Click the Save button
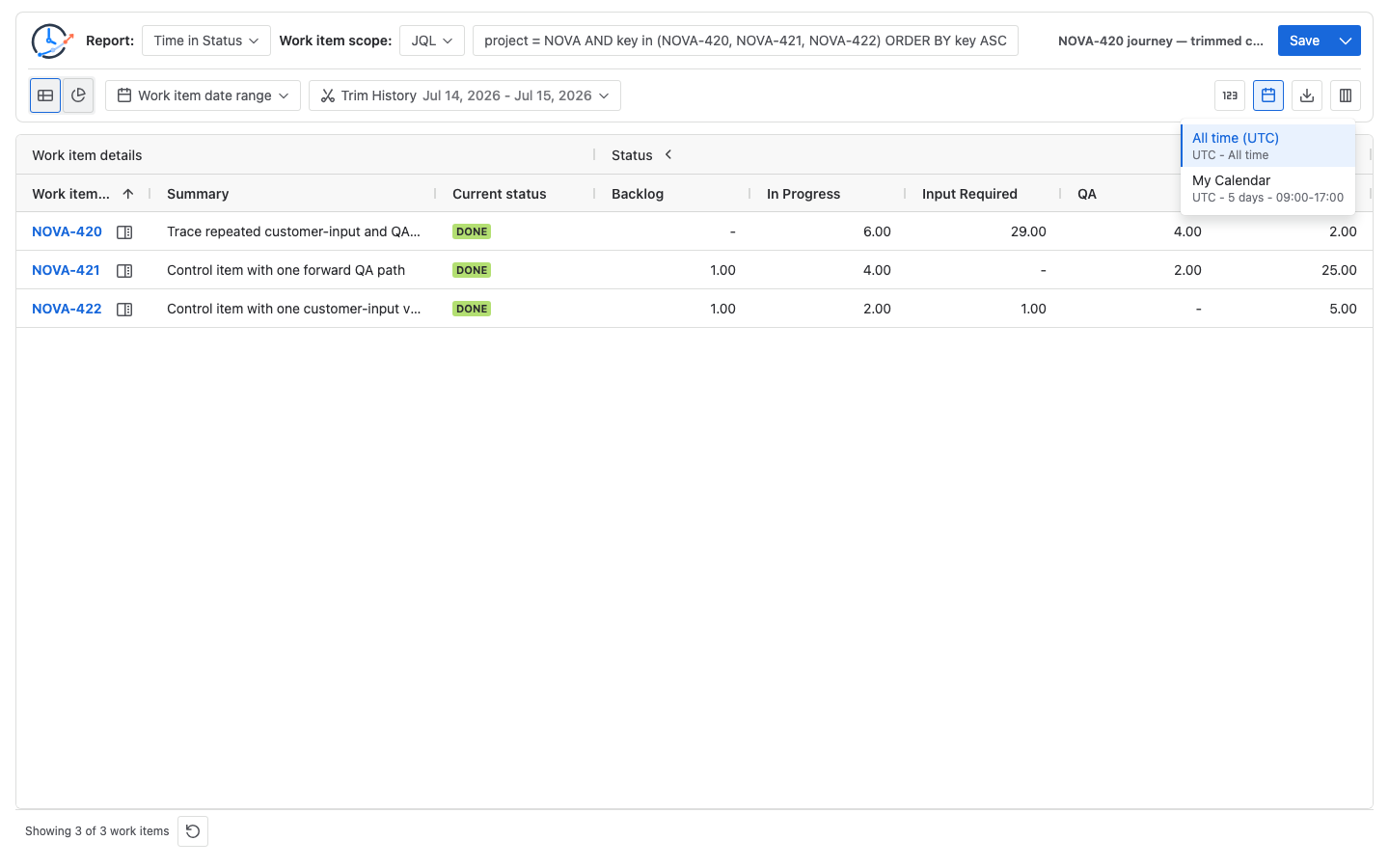1389x868 pixels. (1304, 41)
